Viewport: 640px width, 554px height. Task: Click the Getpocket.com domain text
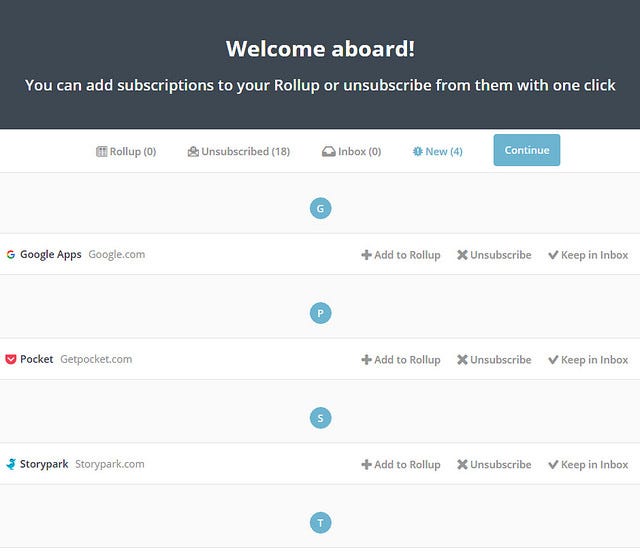[96, 359]
